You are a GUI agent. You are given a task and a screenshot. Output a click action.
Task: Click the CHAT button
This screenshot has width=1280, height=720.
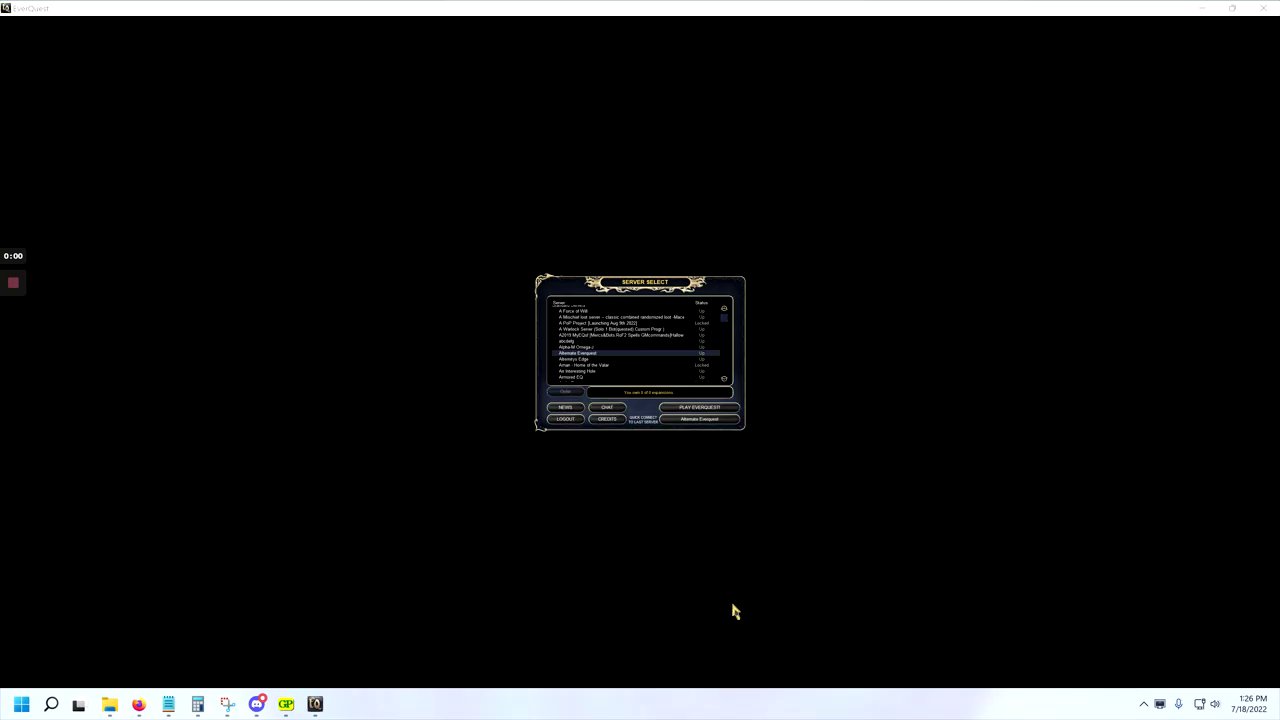[607, 407]
